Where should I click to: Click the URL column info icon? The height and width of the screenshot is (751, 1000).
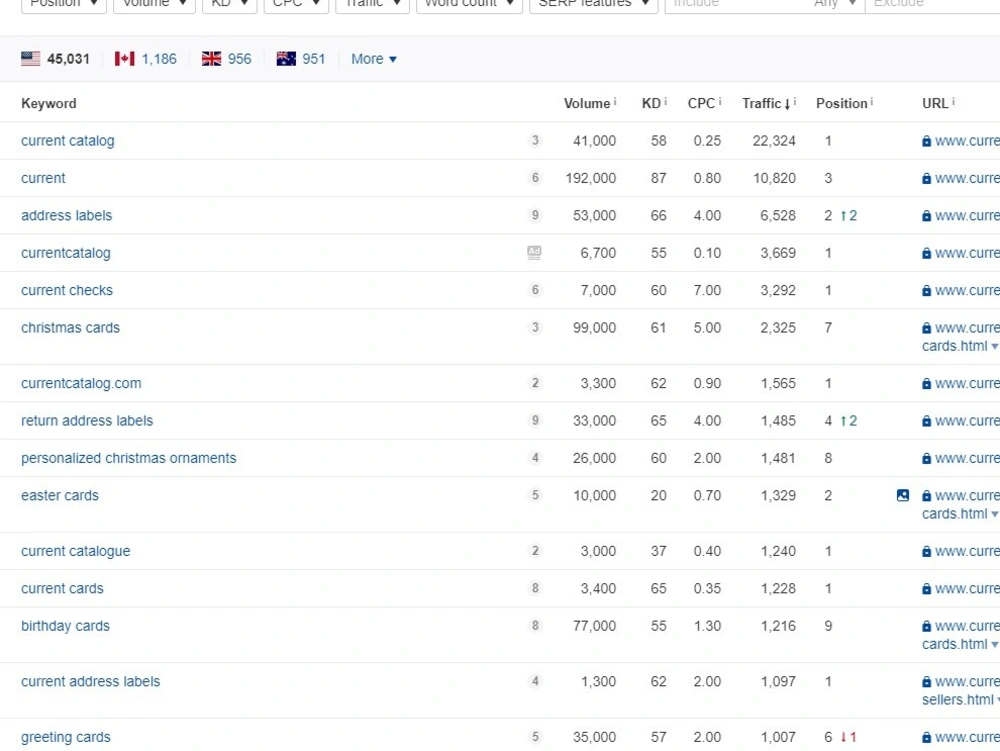click(953, 101)
